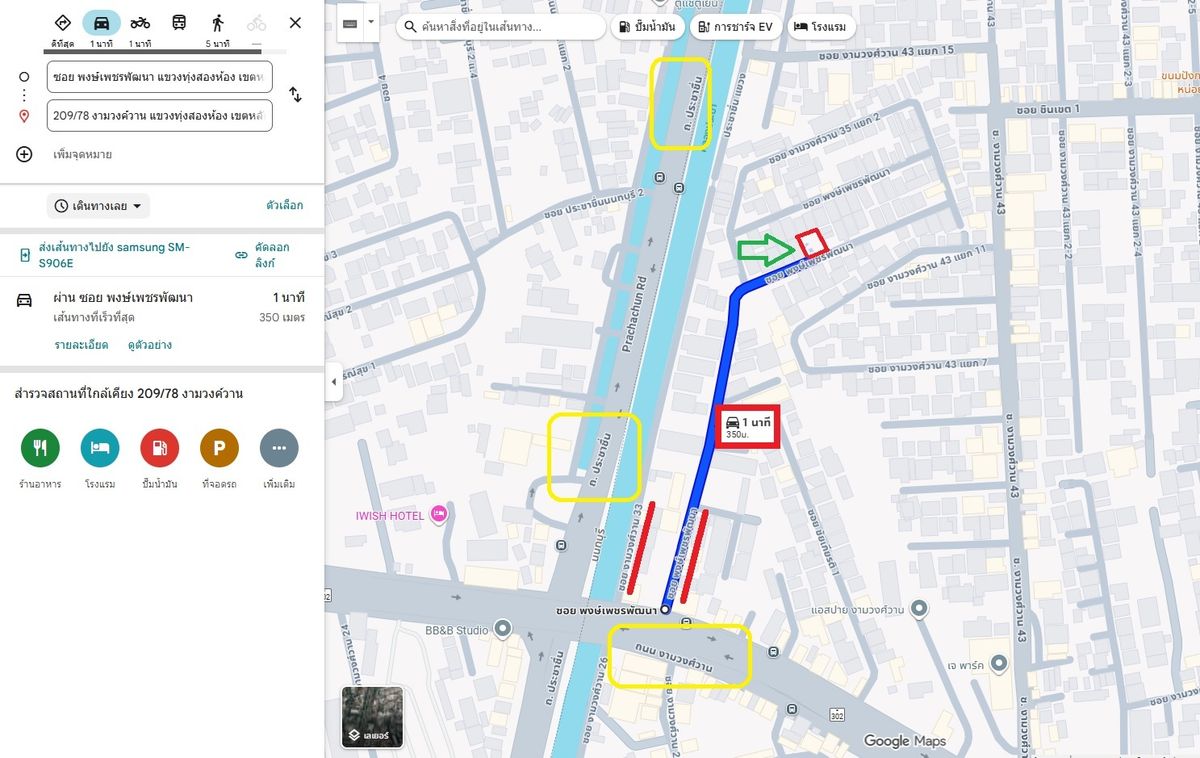This screenshot has width=1200, height=758.
Task: Select the driving (car) travel mode
Action: tap(101, 23)
